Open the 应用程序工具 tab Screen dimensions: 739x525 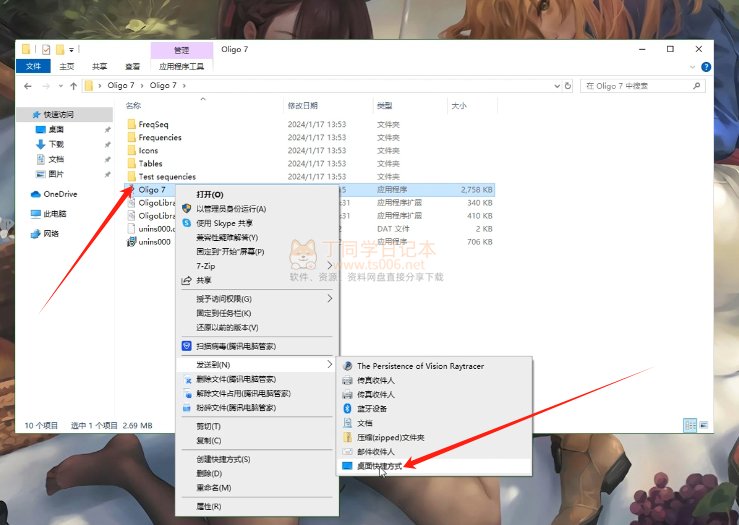(181, 66)
